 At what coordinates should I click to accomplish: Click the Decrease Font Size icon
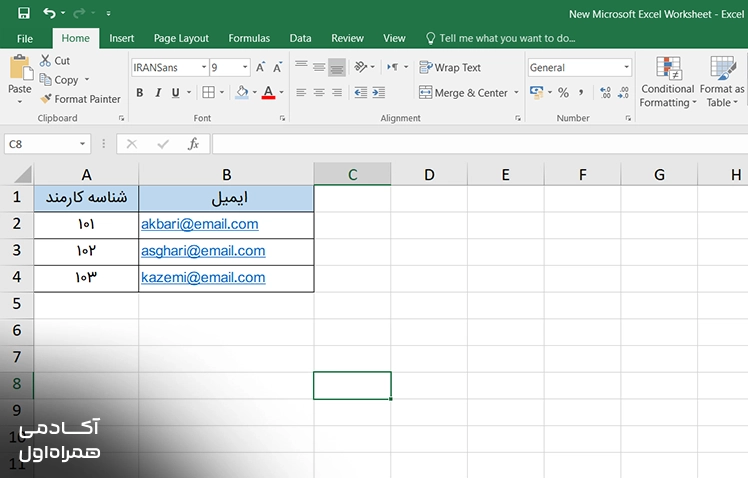278,67
